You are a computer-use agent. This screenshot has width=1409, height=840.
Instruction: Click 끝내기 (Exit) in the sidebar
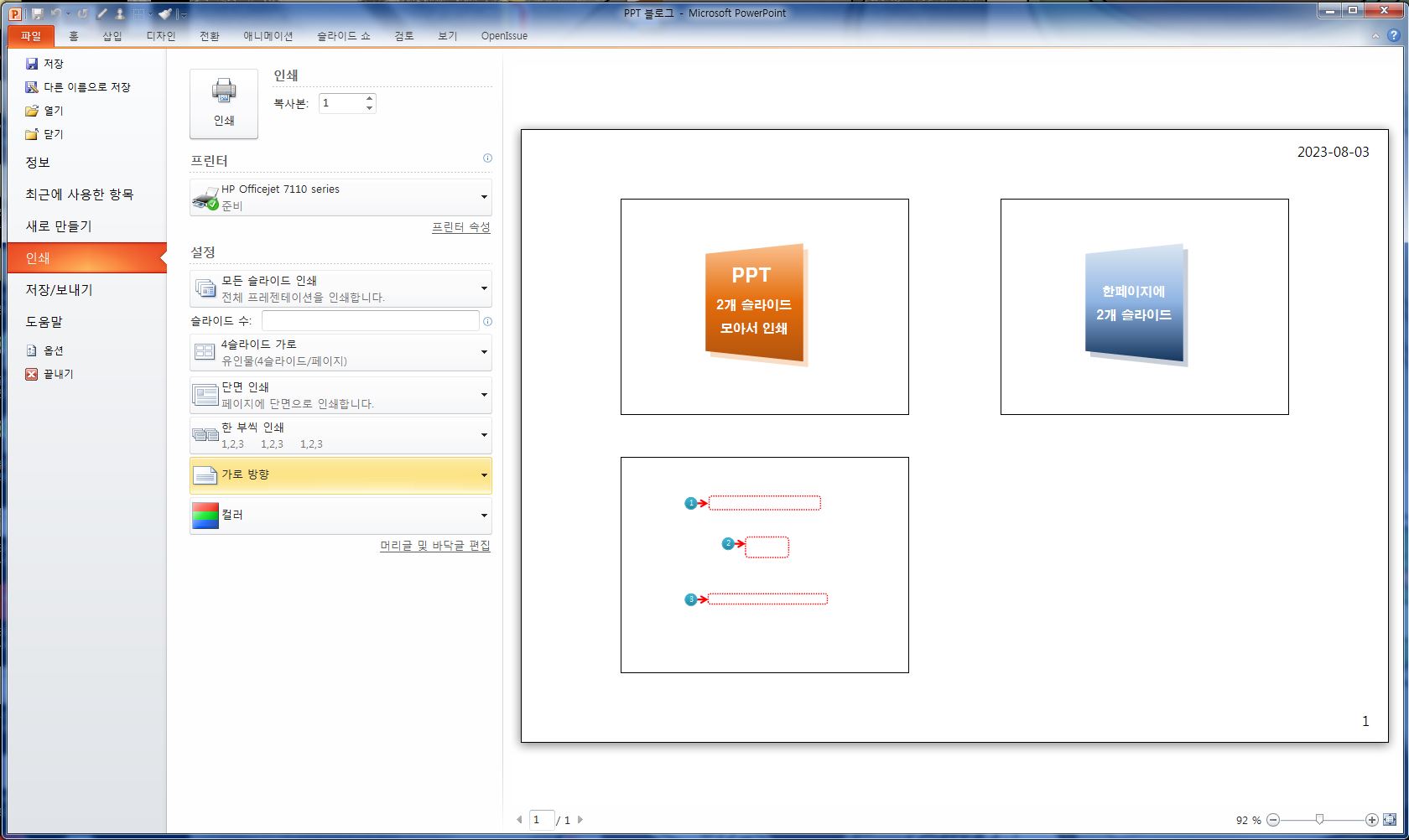click(x=49, y=374)
